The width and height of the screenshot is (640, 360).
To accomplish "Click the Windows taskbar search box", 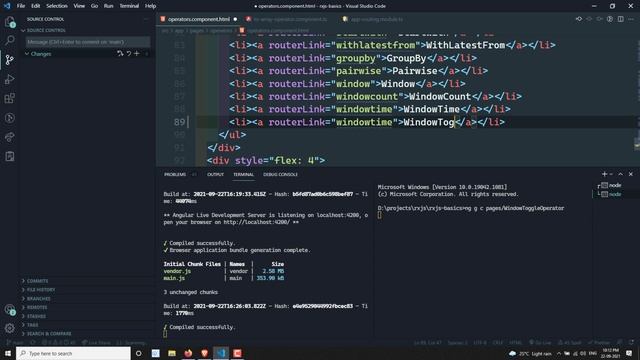I will (x=73, y=353).
